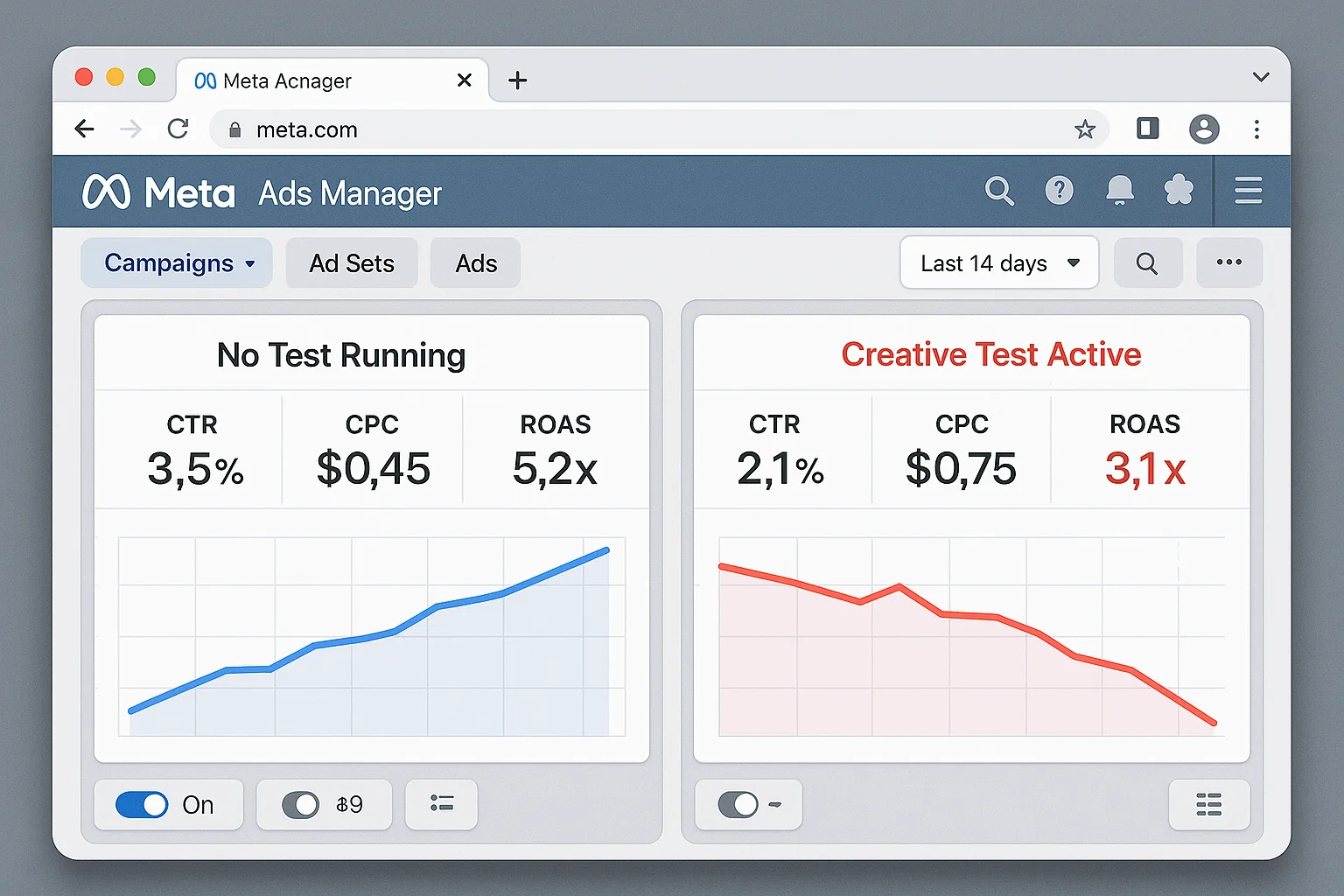Turn off the On toggle under No Test Running
1344x896 pixels.
[x=141, y=804]
